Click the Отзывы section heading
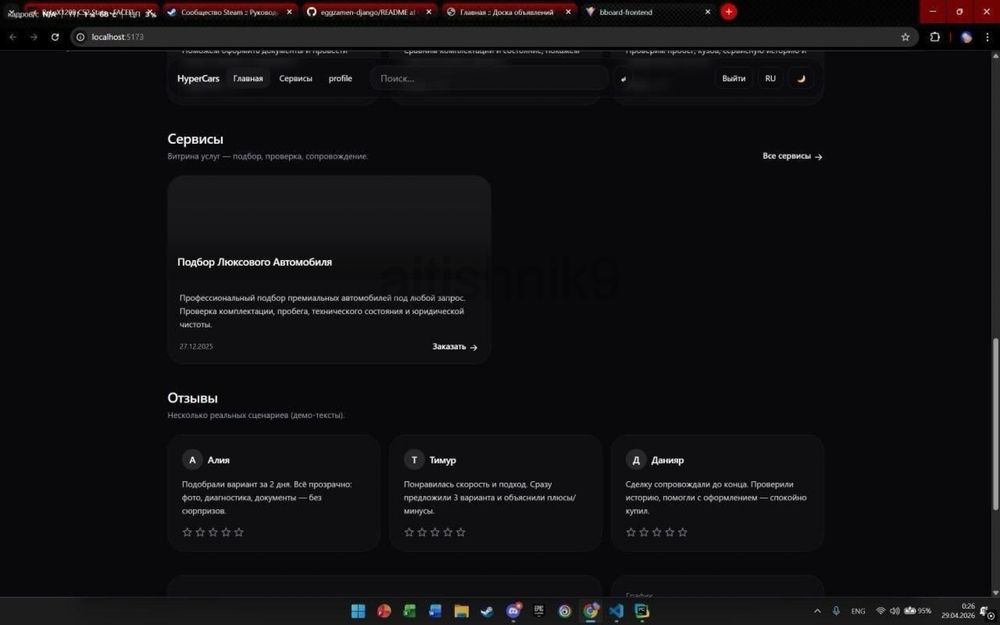 pos(193,398)
